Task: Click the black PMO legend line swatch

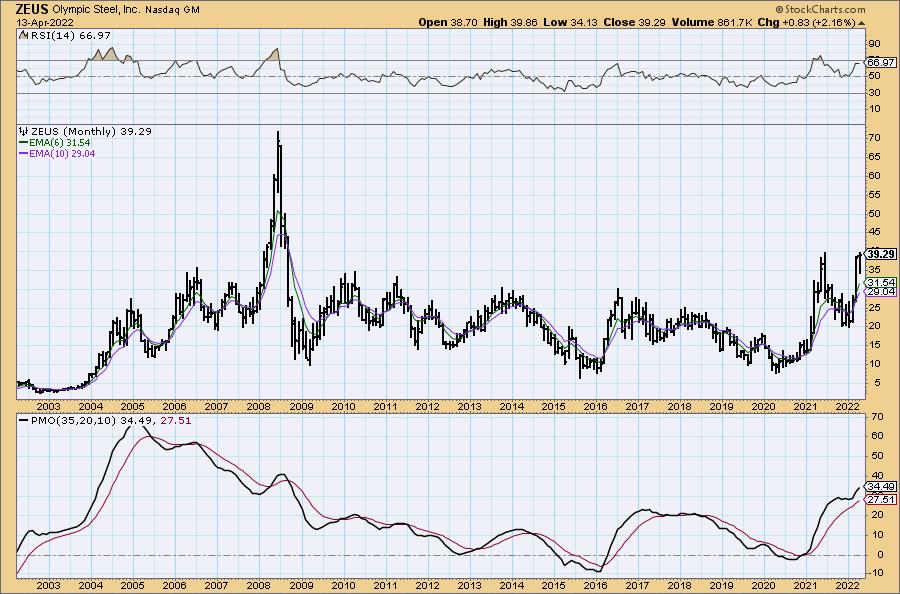Action: (x=24, y=421)
